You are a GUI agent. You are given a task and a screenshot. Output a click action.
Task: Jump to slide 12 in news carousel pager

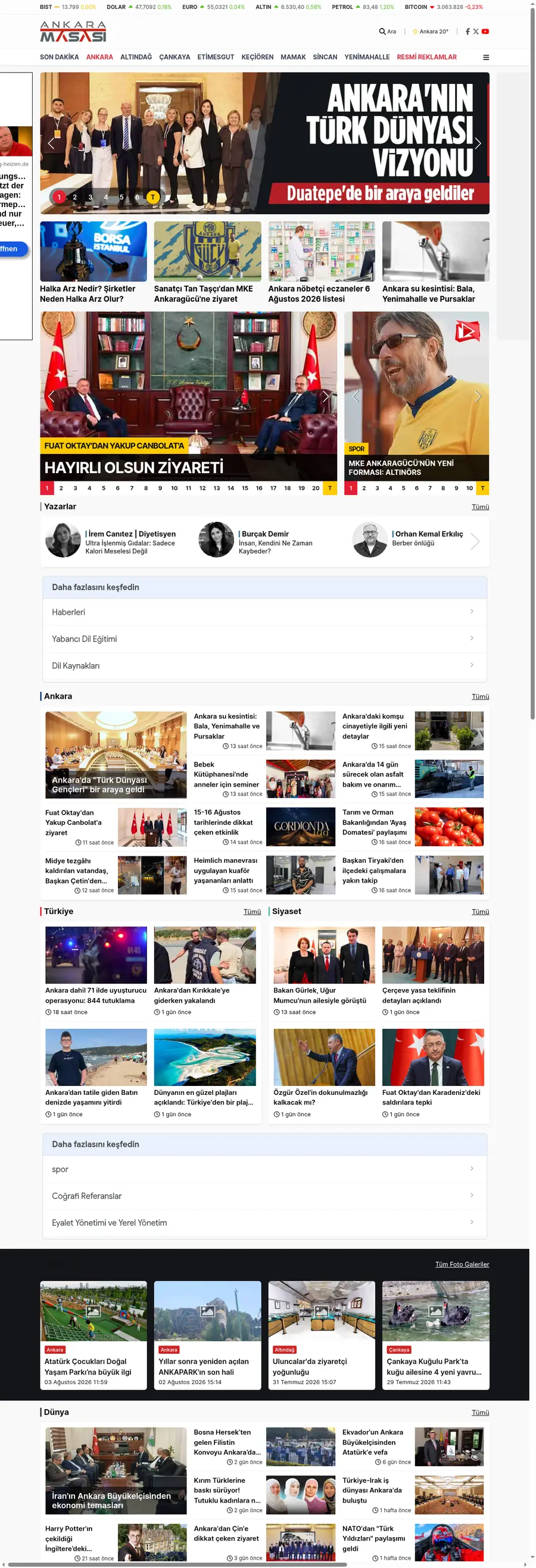202,487
